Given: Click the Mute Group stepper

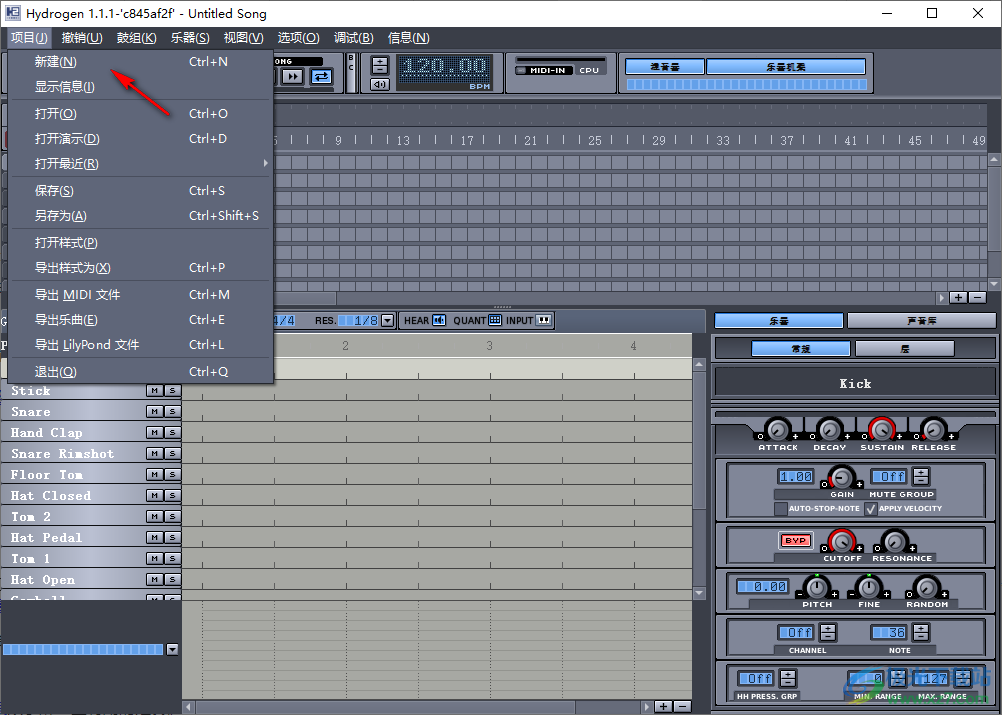Looking at the screenshot, I should (921, 476).
